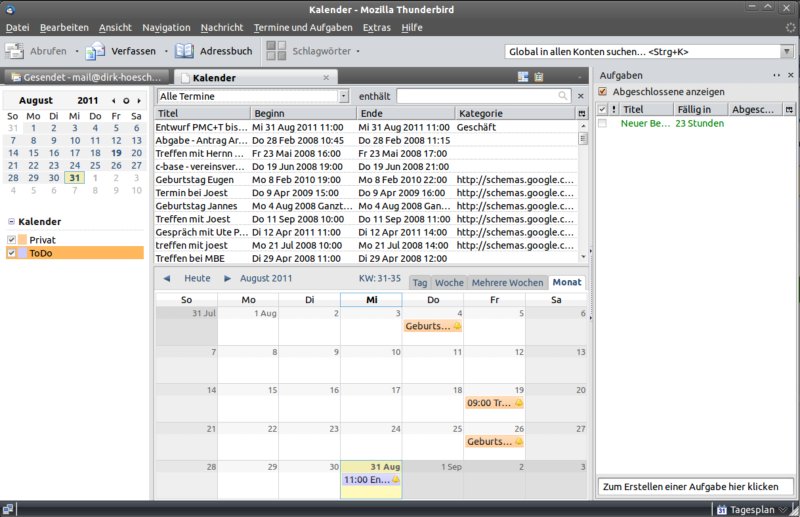This screenshot has height=517, width=800.
Task: Open the Adressbuch address book icon
Action: pyautogui.click(x=184, y=51)
